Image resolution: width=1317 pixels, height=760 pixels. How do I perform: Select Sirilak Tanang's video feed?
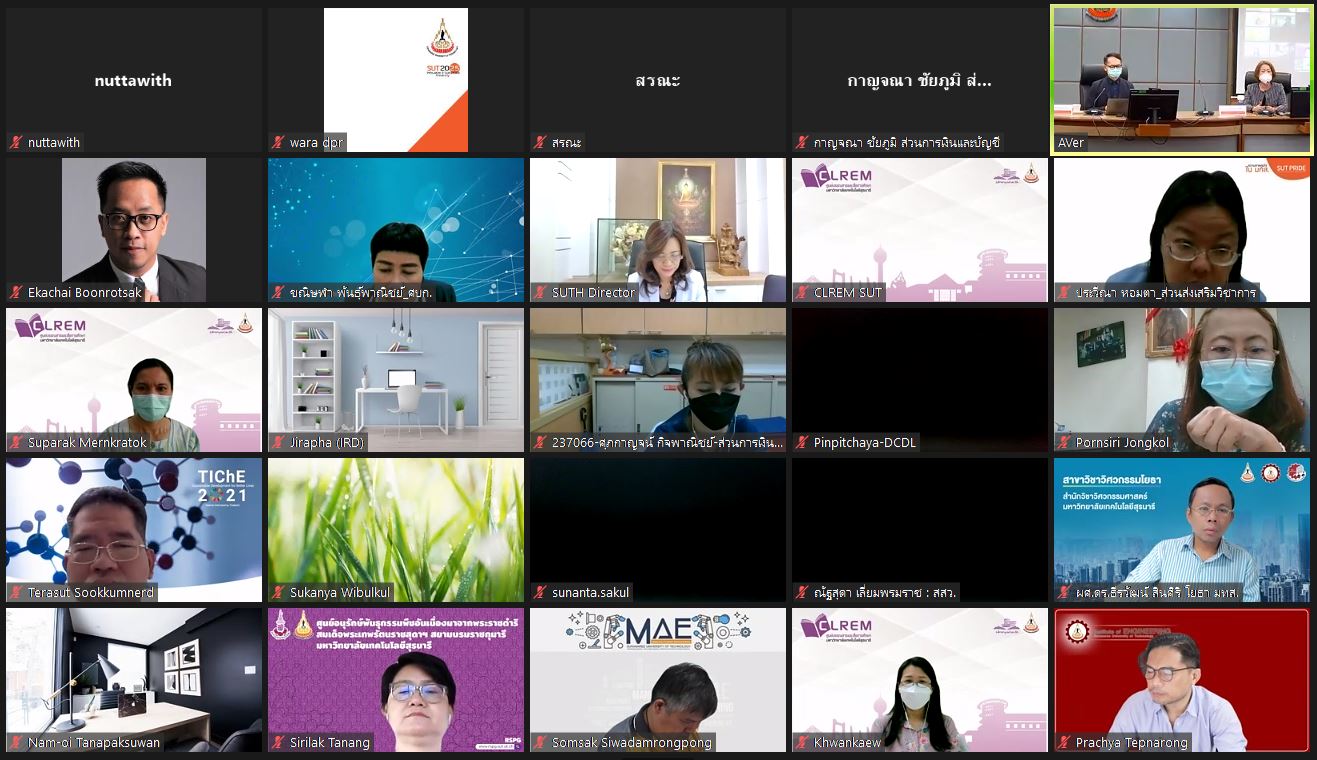pos(396,680)
